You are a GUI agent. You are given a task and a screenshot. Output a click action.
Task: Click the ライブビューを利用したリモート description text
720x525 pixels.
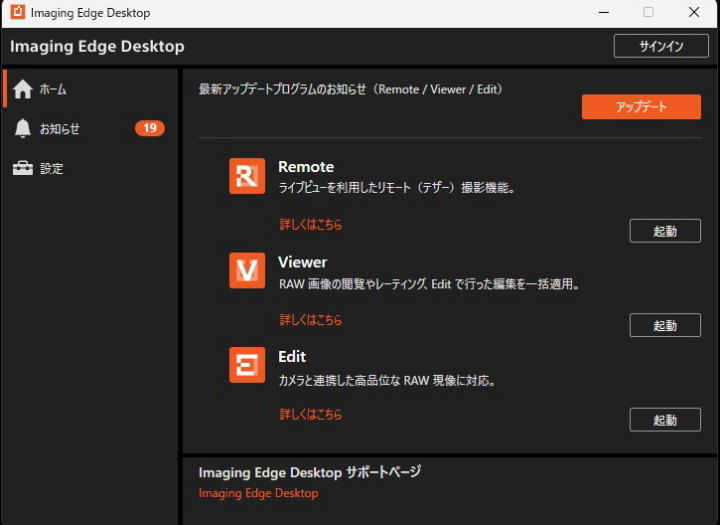click(x=397, y=187)
